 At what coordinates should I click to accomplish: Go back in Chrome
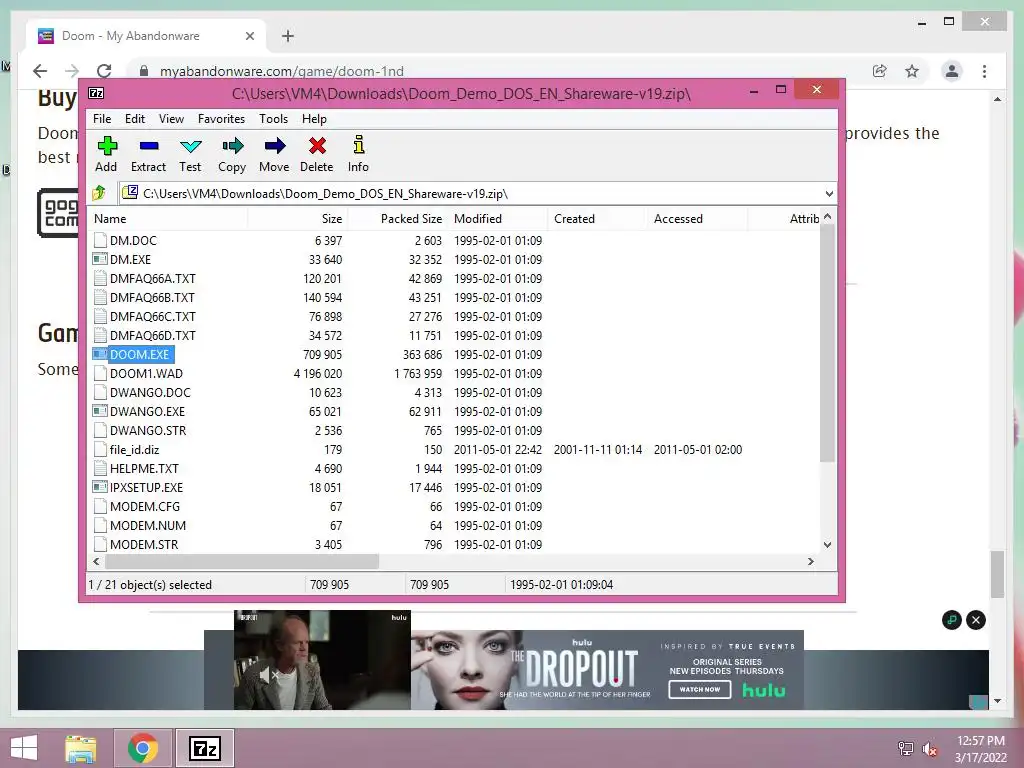pos(40,71)
